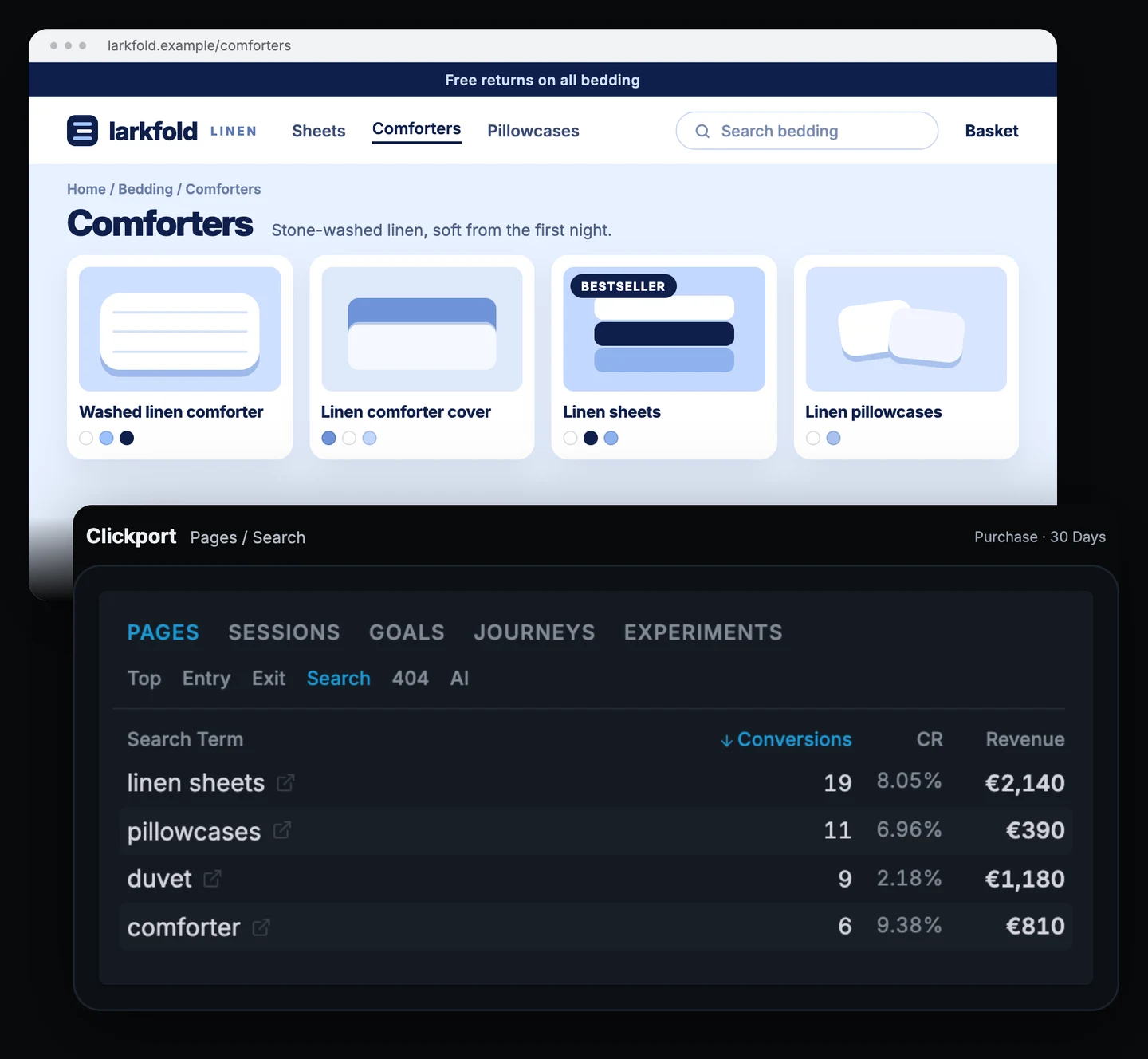Select white swatch for Washed linen comforter
Viewport: 1148px width, 1059px height.
pyautogui.click(x=86, y=438)
